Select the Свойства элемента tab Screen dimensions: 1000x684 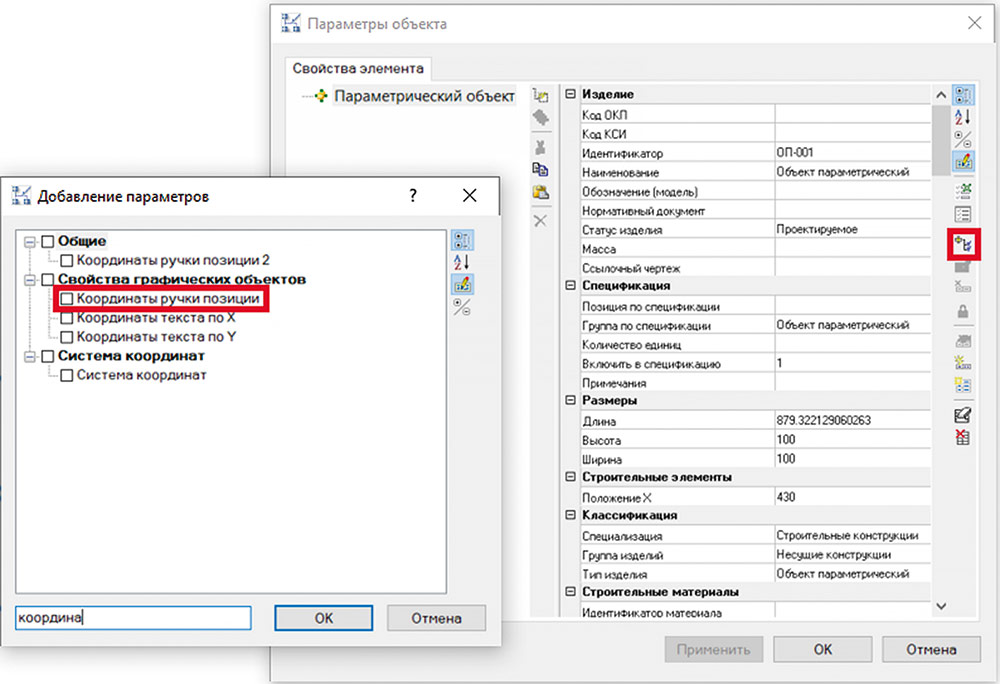coord(358,69)
